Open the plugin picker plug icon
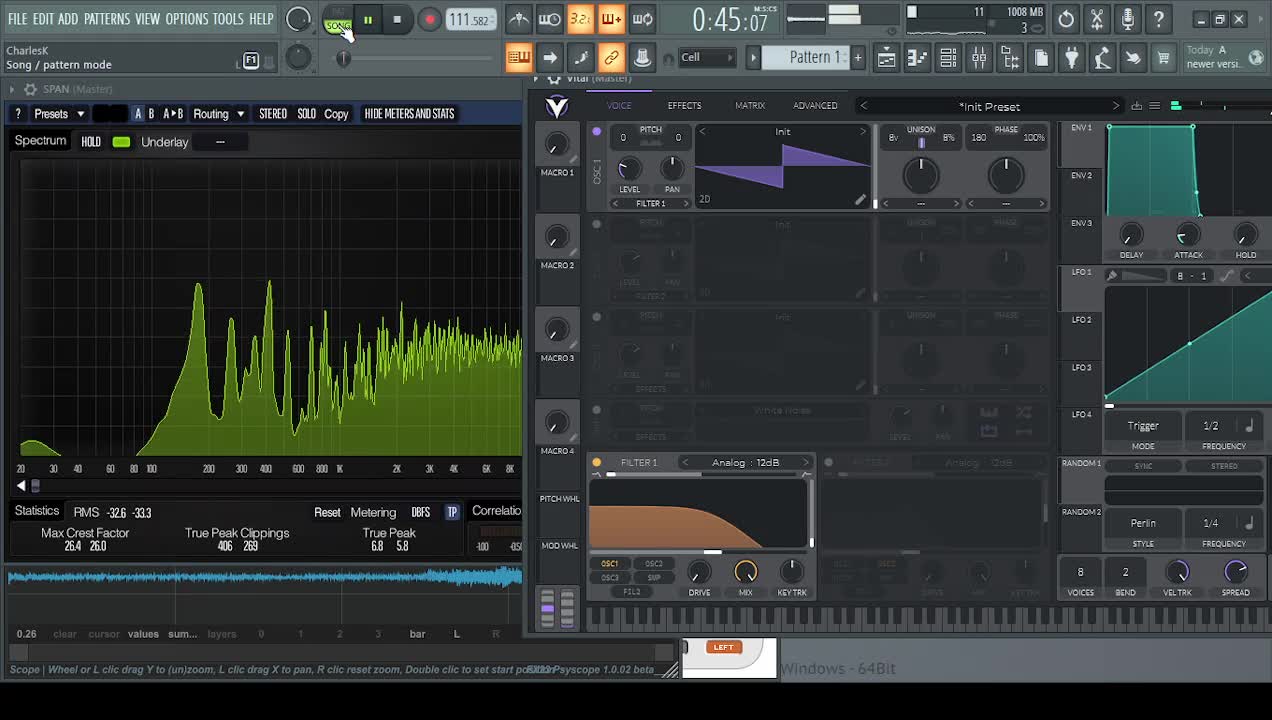Image resolution: width=1272 pixels, height=720 pixels. click(1072, 58)
